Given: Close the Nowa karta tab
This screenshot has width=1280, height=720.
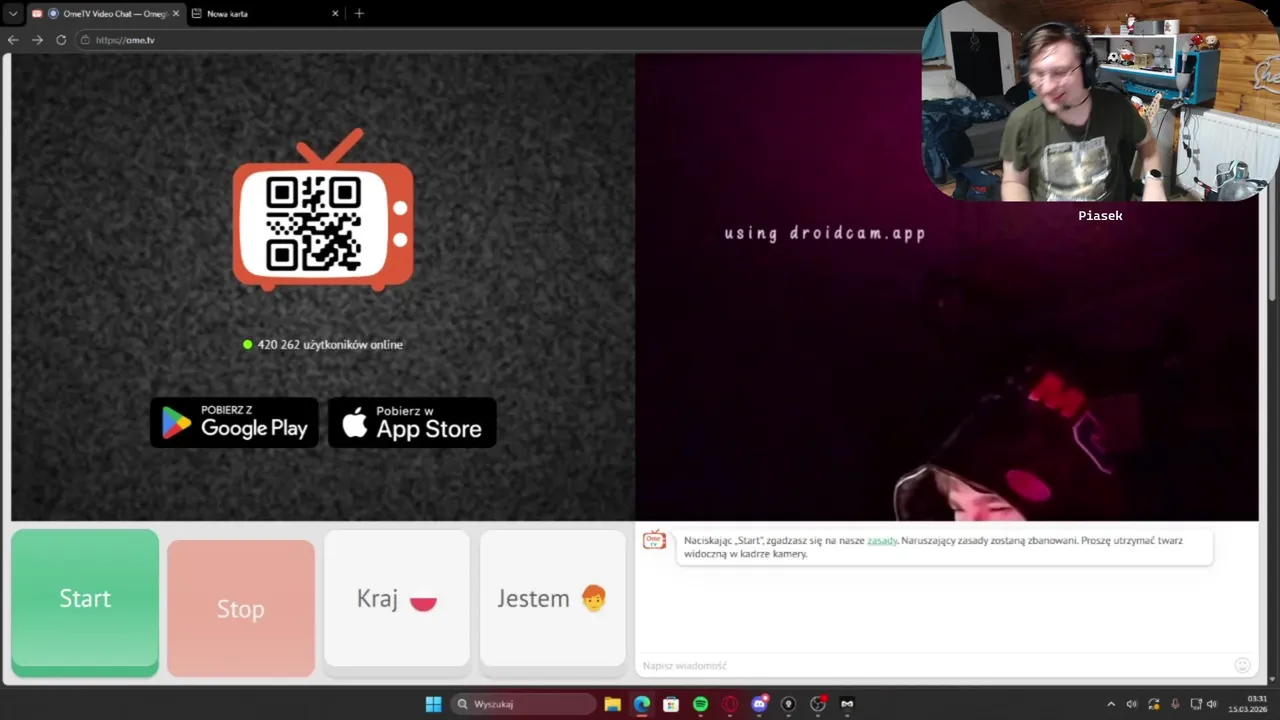Looking at the screenshot, I should click(334, 14).
